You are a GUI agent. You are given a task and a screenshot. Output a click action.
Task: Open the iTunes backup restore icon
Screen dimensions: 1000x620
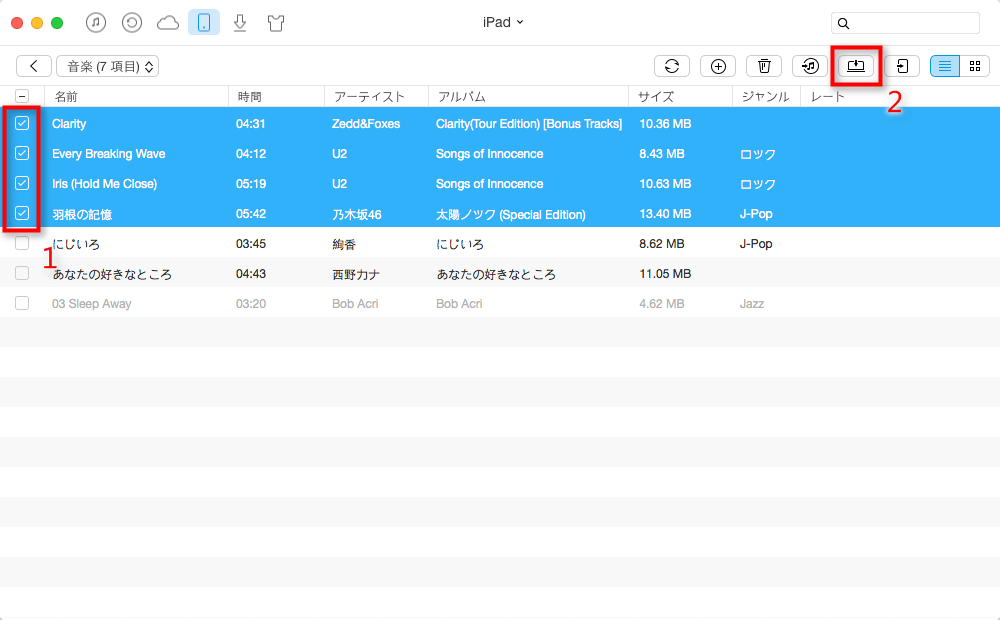click(131, 23)
